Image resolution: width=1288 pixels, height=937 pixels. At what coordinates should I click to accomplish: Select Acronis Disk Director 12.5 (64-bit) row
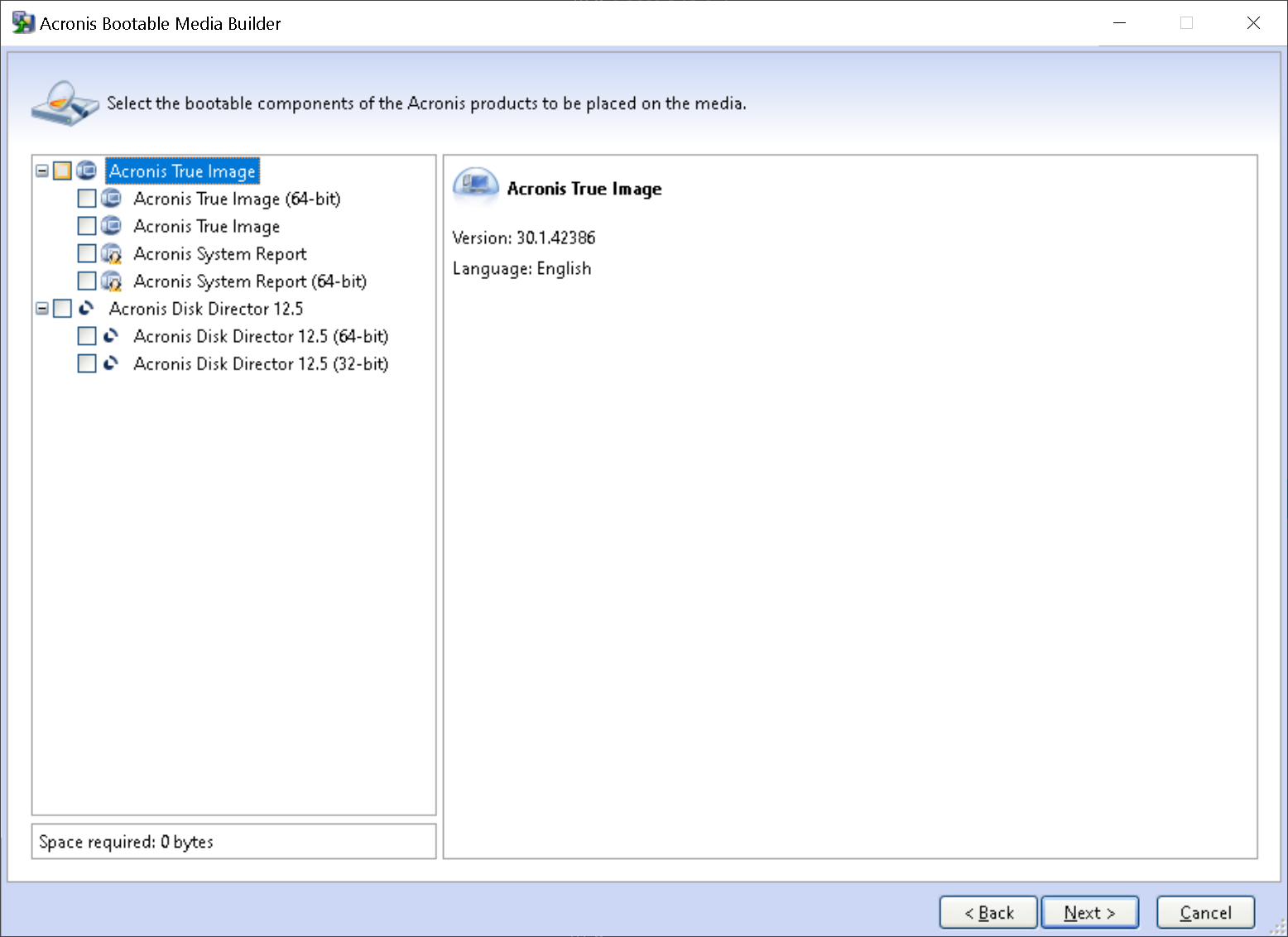coord(261,336)
